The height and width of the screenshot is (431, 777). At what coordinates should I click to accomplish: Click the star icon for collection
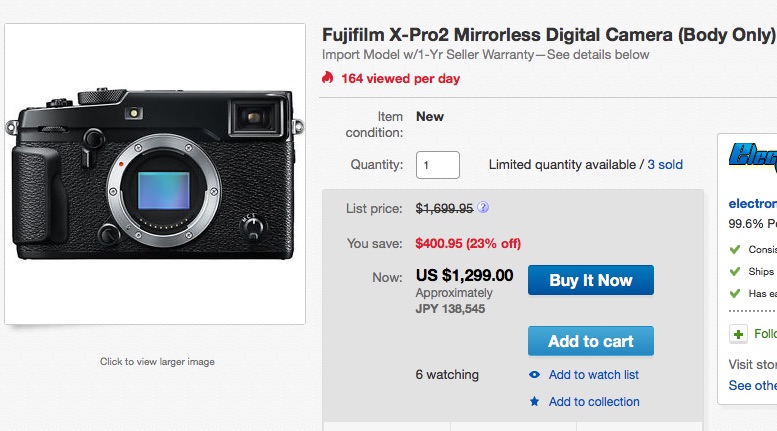[x=534, y=401]
